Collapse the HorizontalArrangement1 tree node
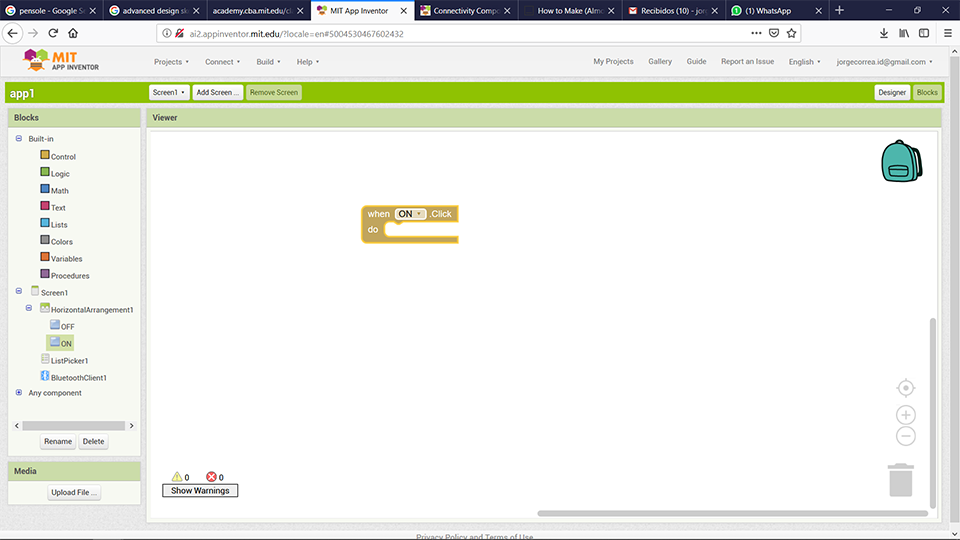The image size is (960, 540). click(29, 308)
